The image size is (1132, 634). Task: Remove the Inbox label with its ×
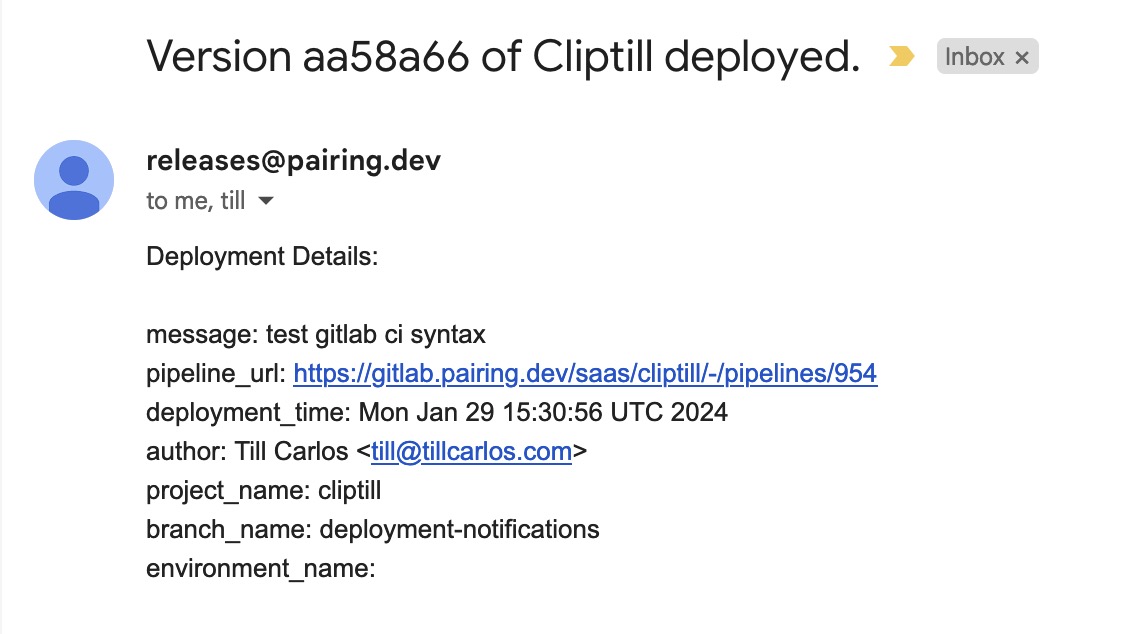coord(1022,58)
